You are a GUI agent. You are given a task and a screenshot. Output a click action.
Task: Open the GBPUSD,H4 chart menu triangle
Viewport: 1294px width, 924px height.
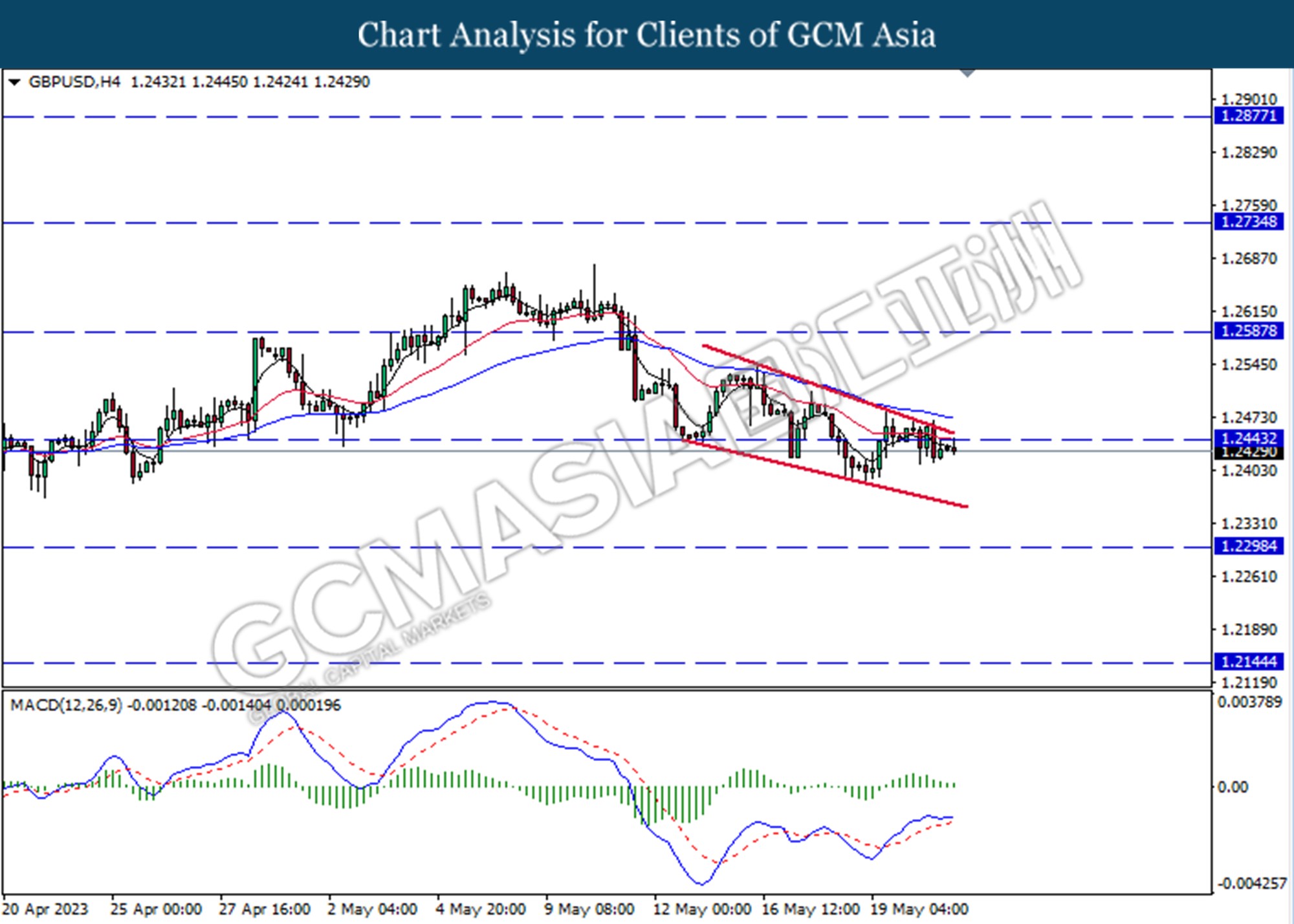(x=14, y=82)
